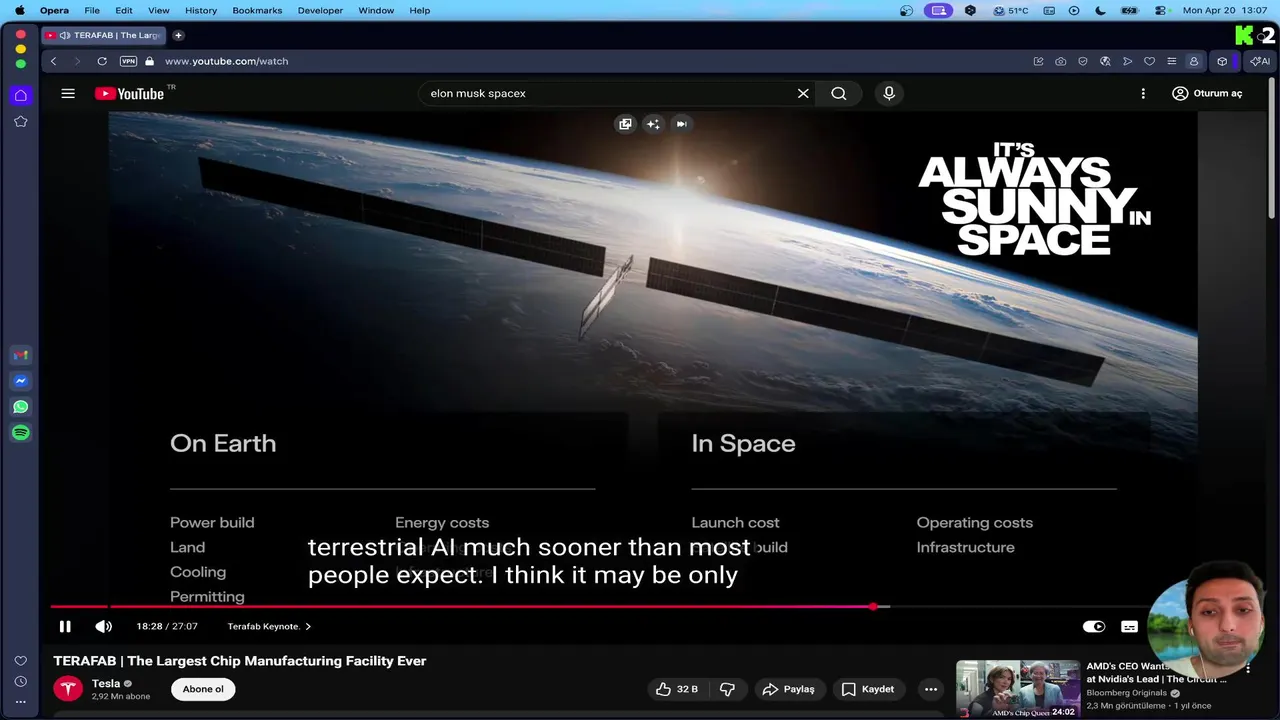Like the video with thumbs-up 32 B

click(677, 689)
